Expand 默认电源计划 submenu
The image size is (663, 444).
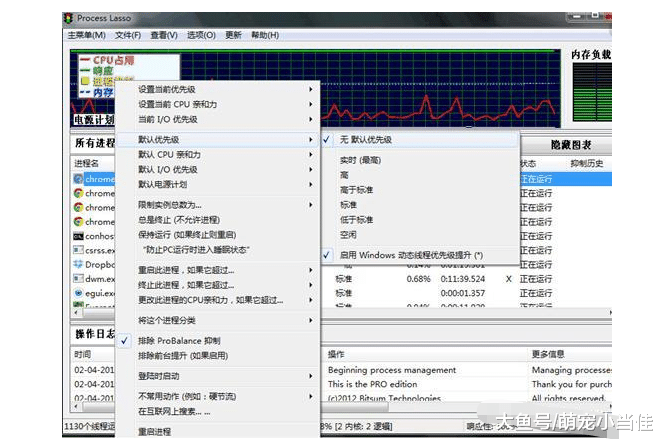pos(218,184)
